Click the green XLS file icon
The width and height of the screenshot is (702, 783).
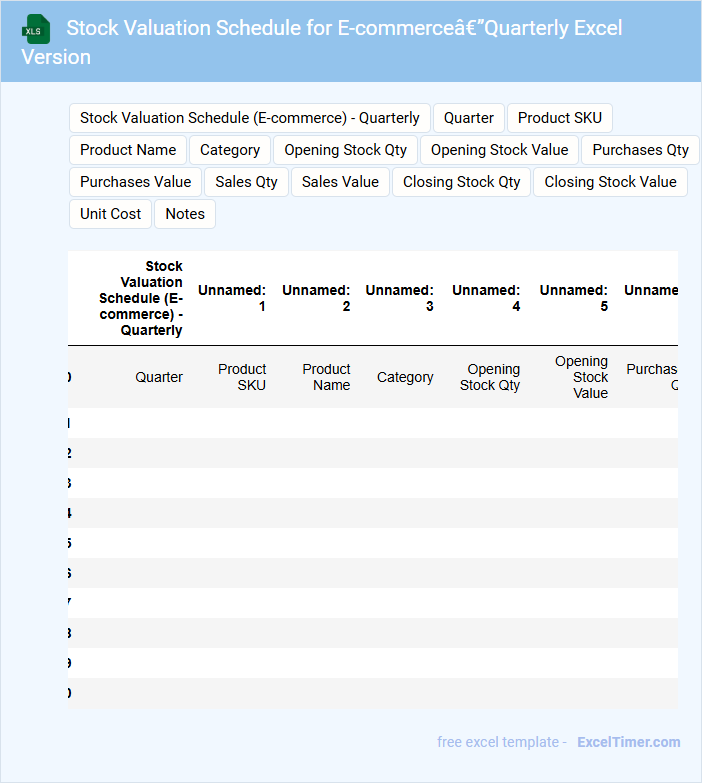[x=35, y=29]
